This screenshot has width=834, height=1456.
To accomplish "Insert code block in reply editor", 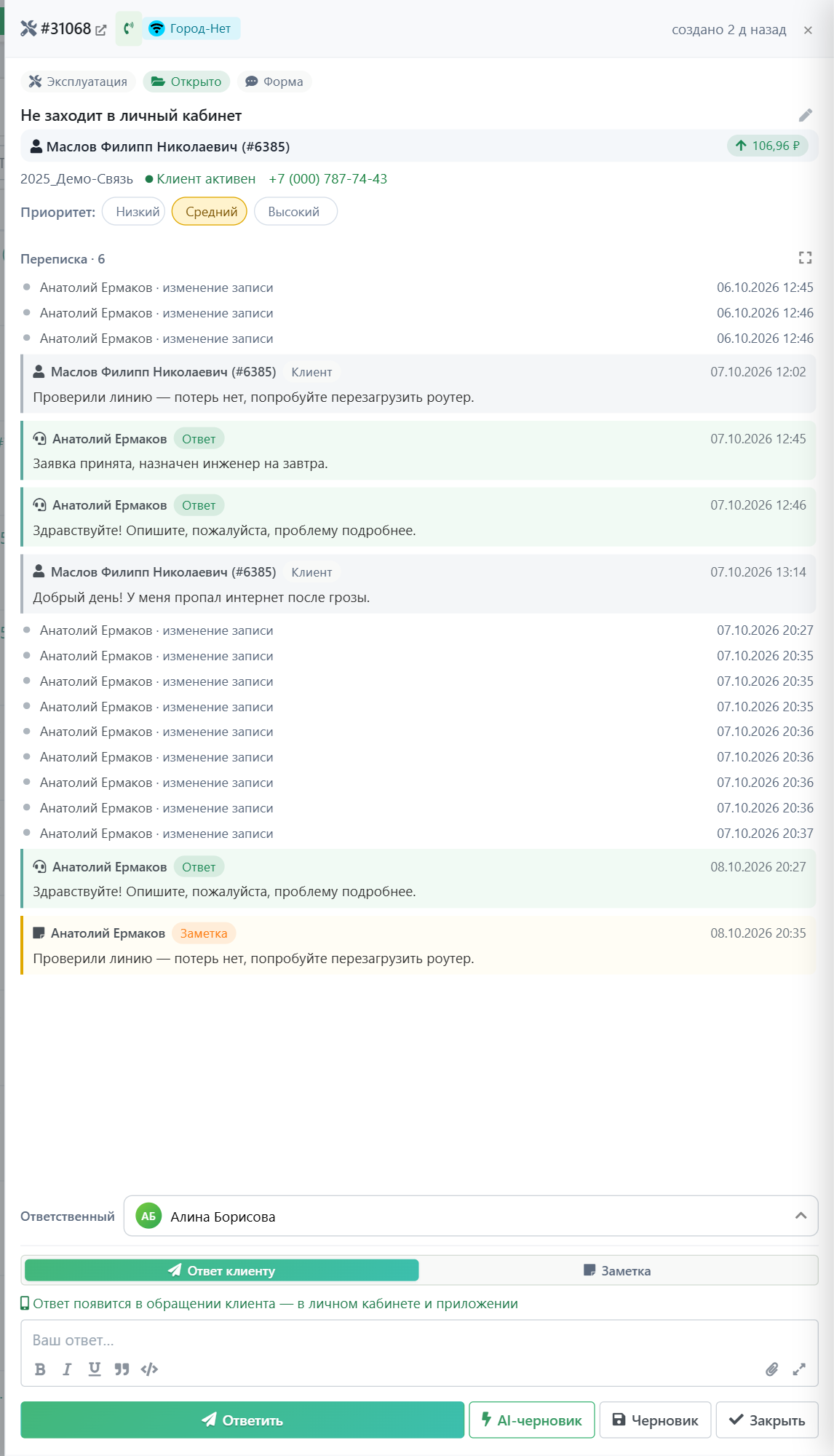I will coord(149,1369).
